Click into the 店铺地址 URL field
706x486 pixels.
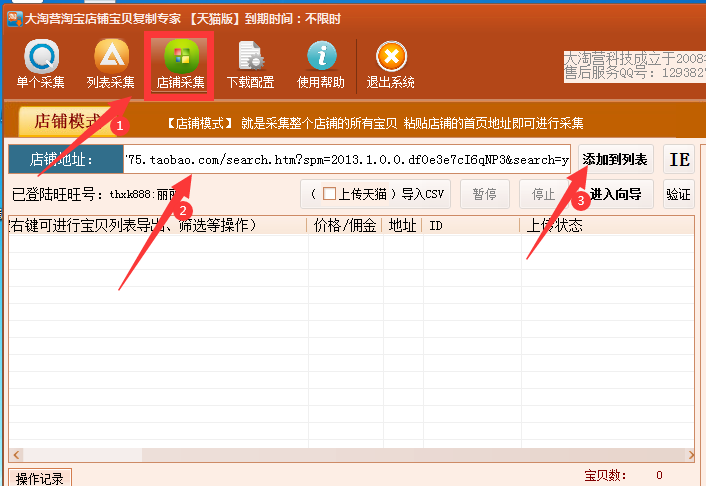347,159
